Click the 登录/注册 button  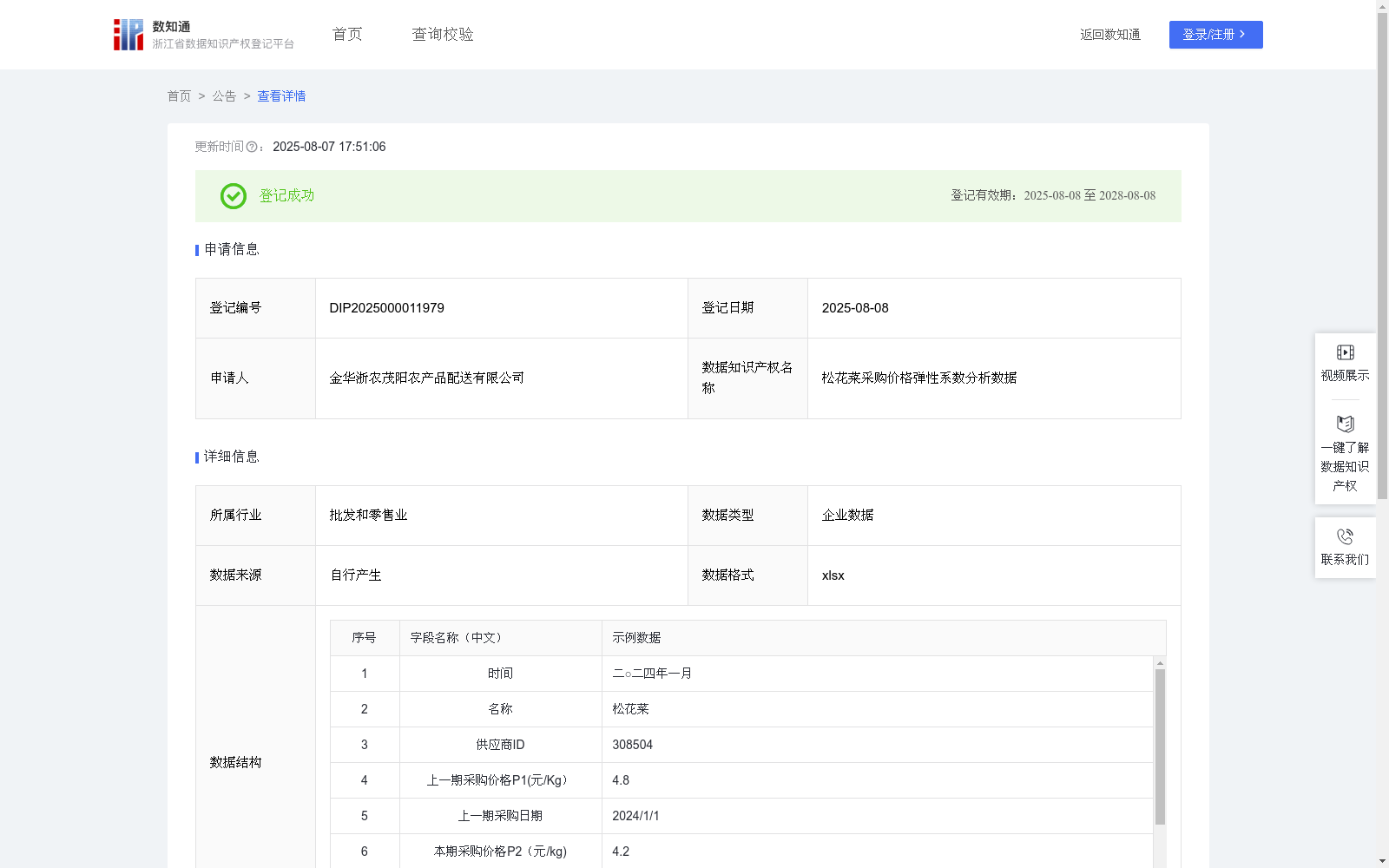[1215, 35]
